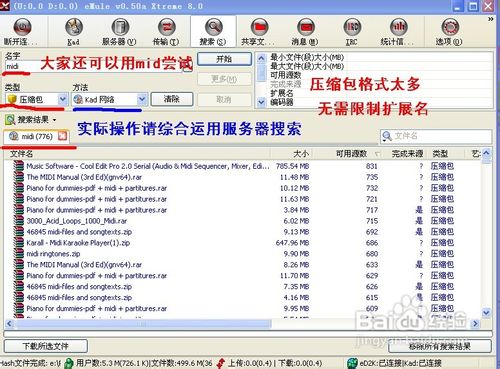Screen dimensions: 500x369
Task: Open the Search Results (搜索结果) dropdown menu
Action: [31, 119]
